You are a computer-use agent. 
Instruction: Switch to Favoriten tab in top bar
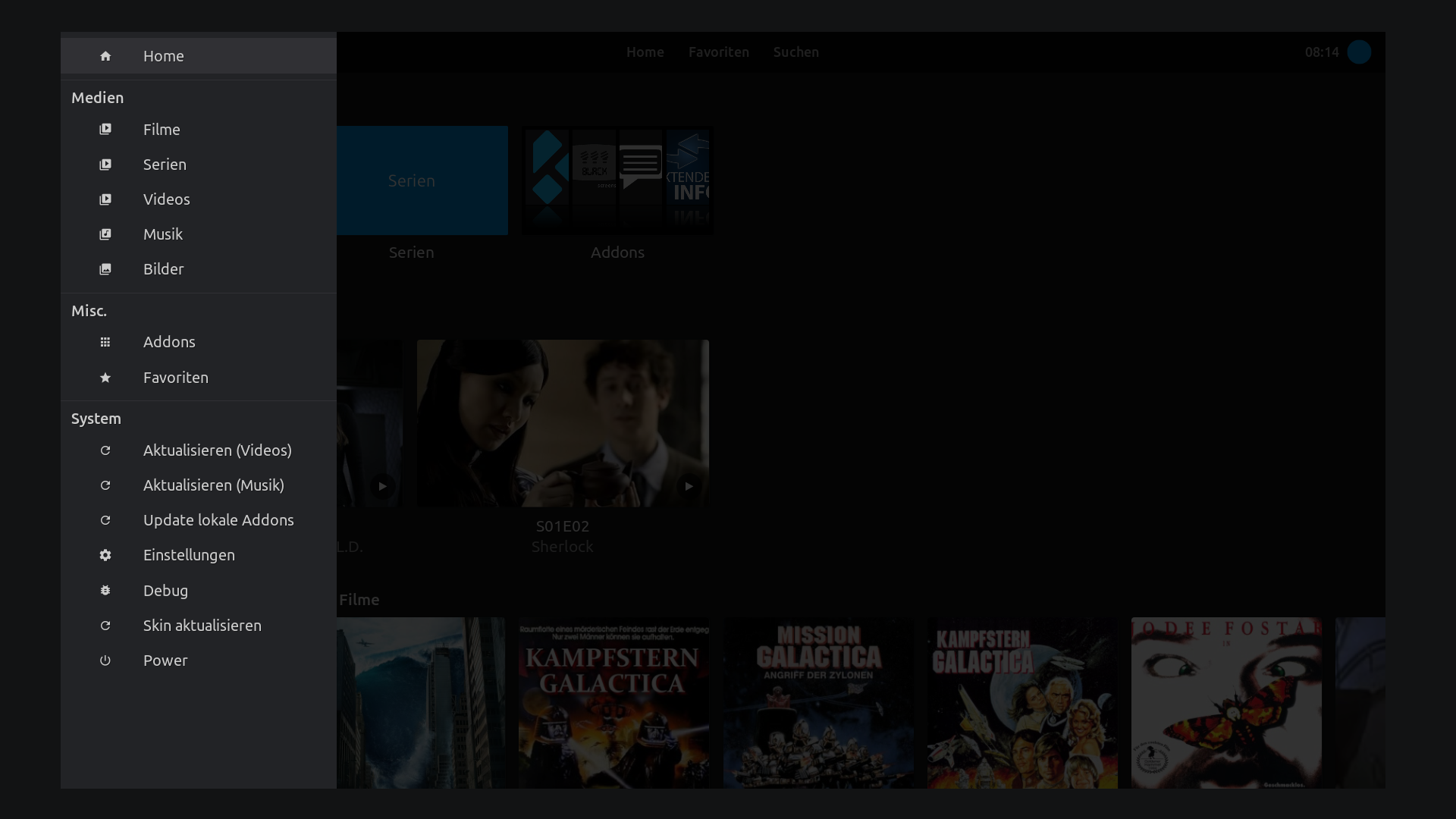click(x=719, y=52)
